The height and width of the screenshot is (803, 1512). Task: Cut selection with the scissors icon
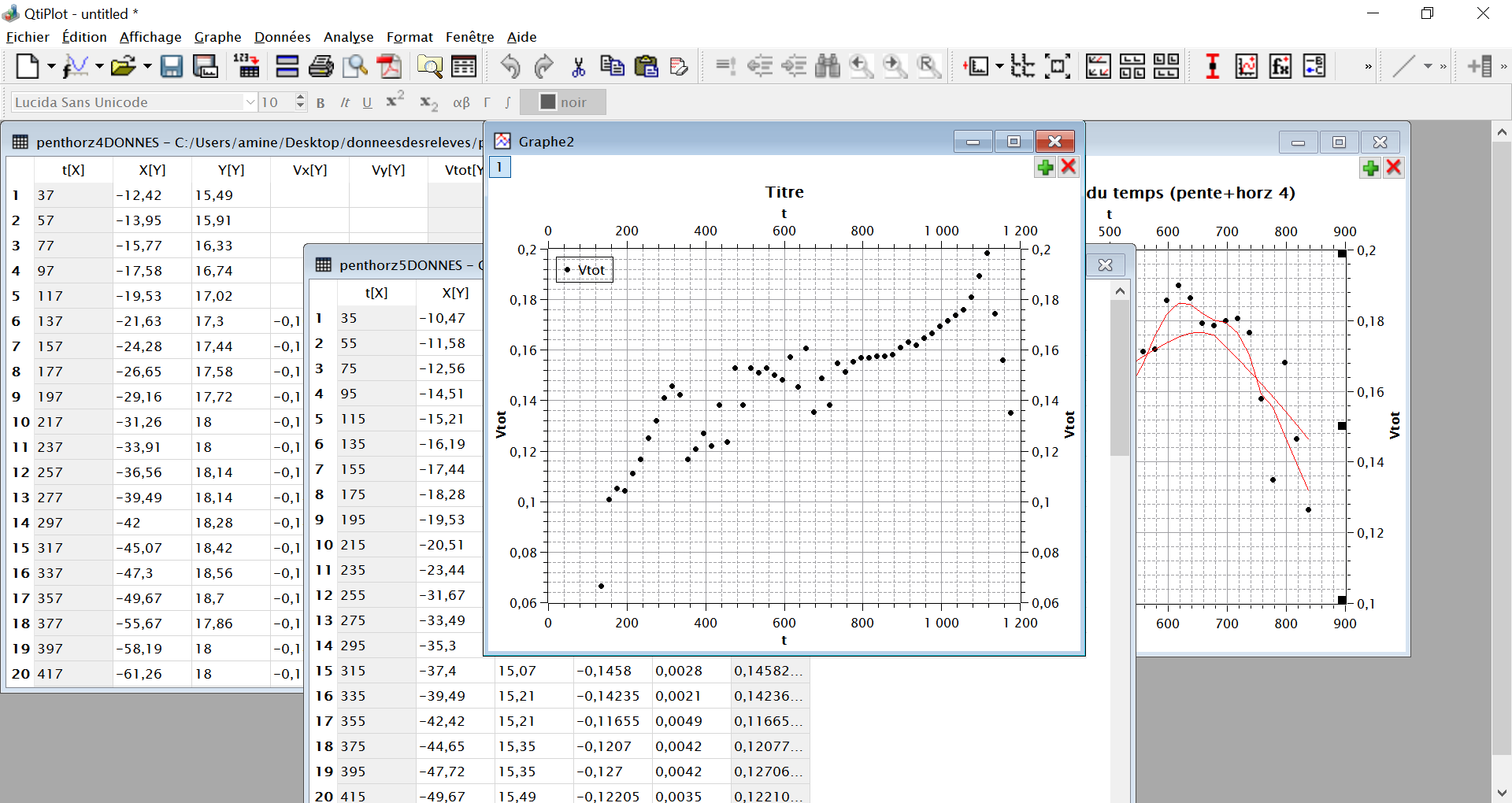pyautogui.click(x=579, y=67)
